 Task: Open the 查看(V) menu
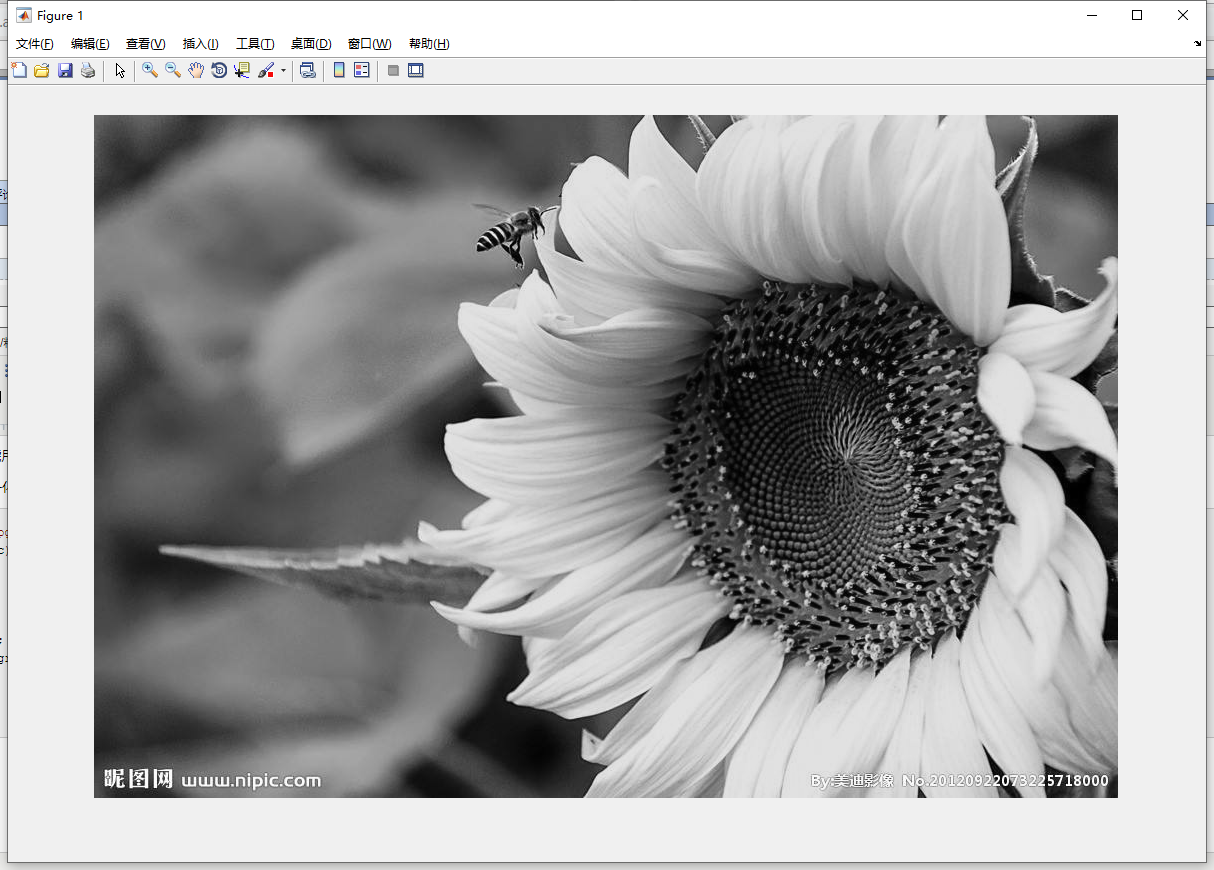point(146,44)
